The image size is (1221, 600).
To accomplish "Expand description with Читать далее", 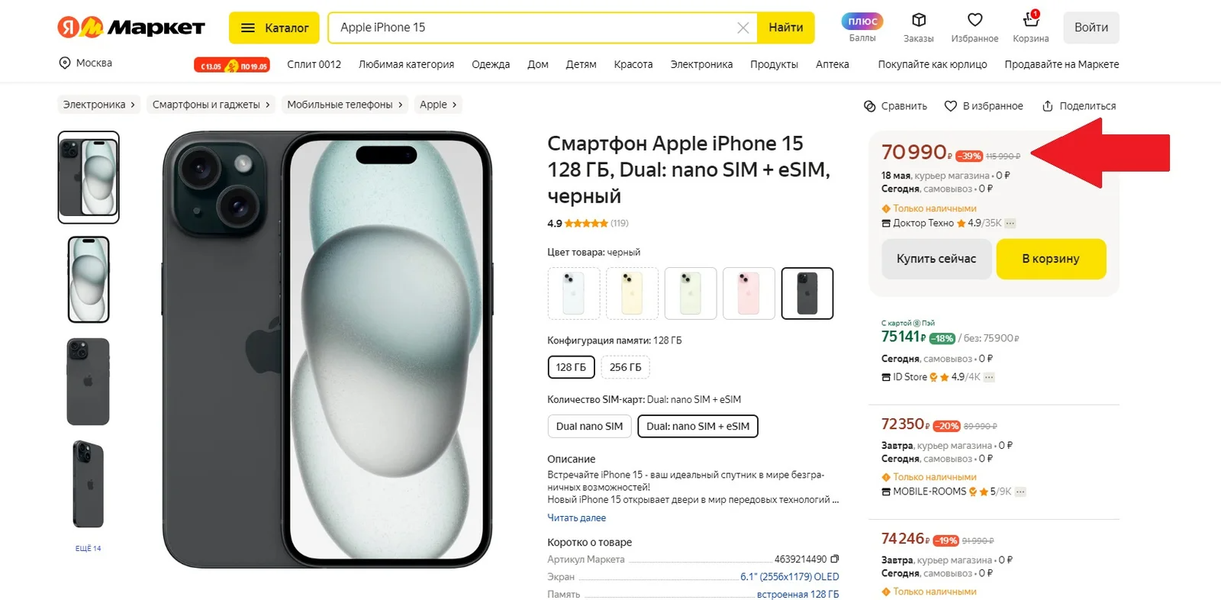I will click(576, 518).
